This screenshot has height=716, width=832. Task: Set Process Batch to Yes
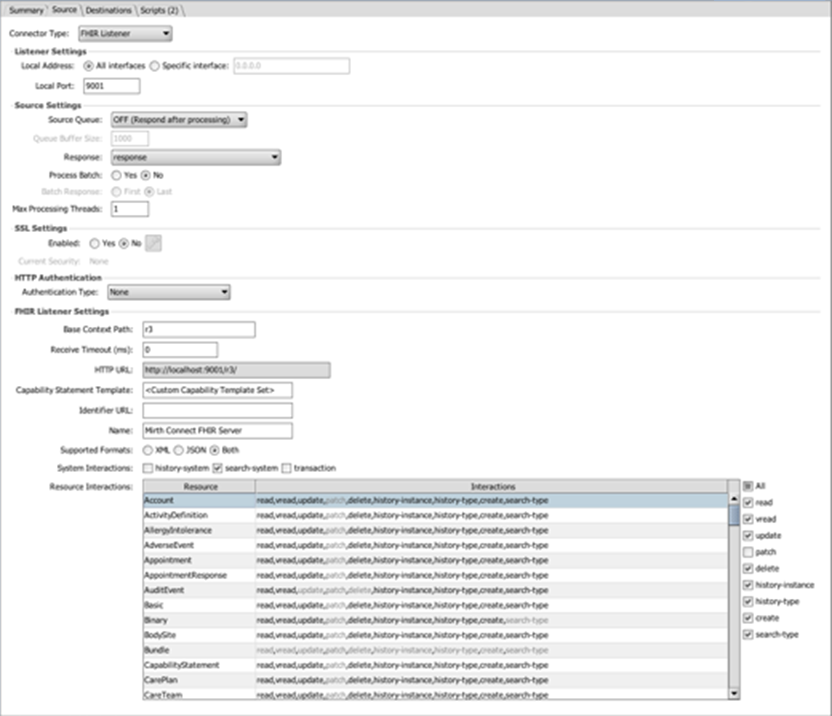pos(116,175)
